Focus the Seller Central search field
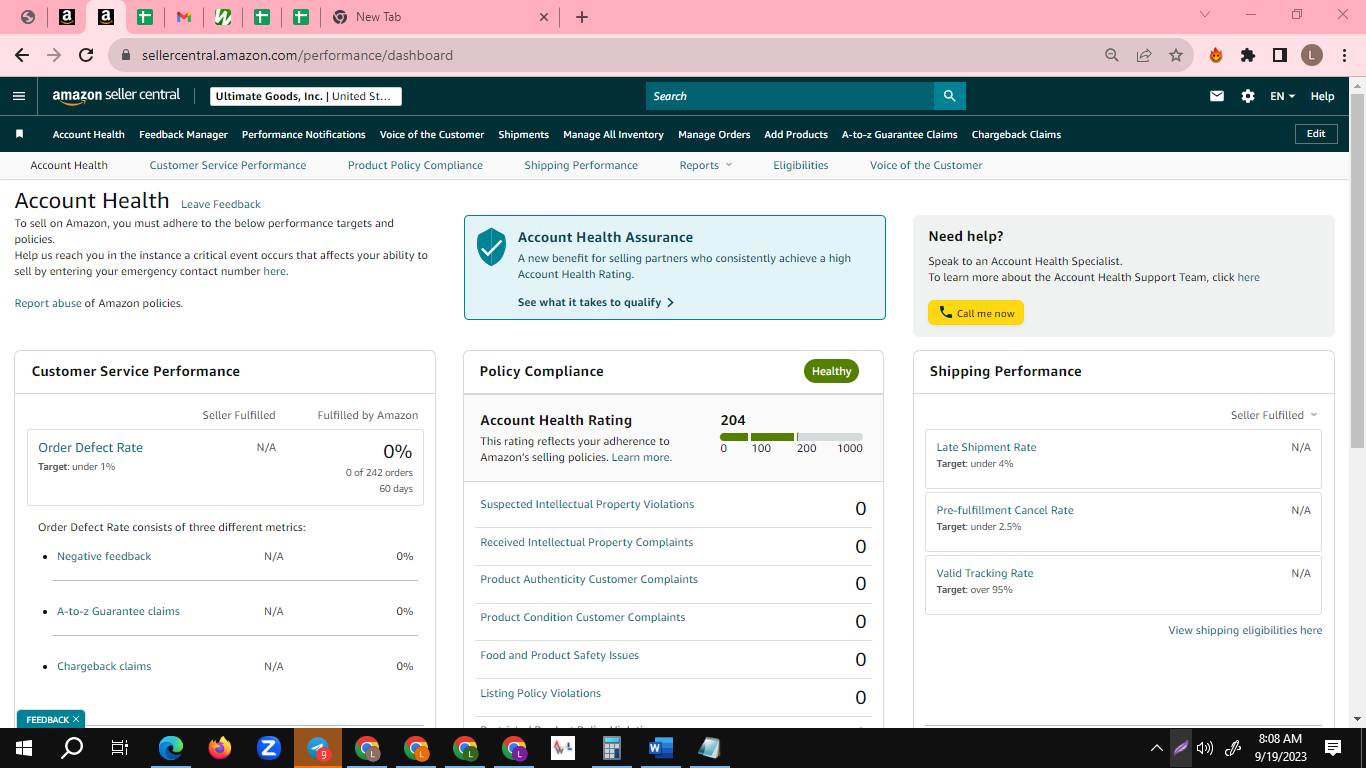1366x768 pixels. (790, 96)
